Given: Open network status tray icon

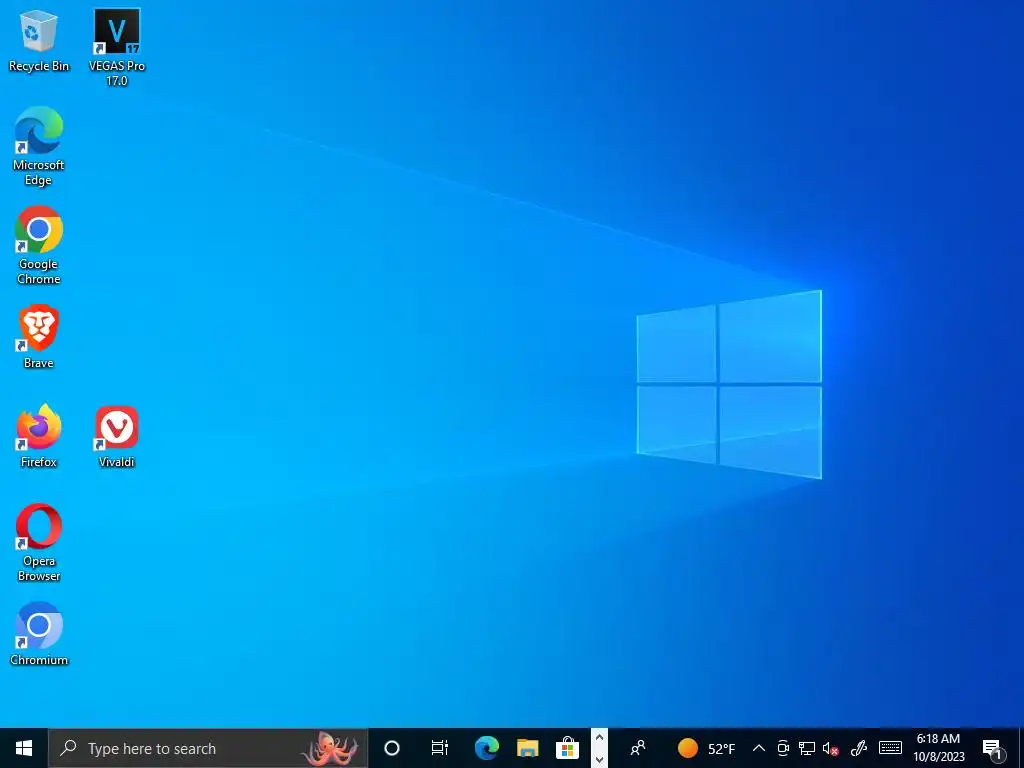Looking at the screenshot, I should 807,748.
